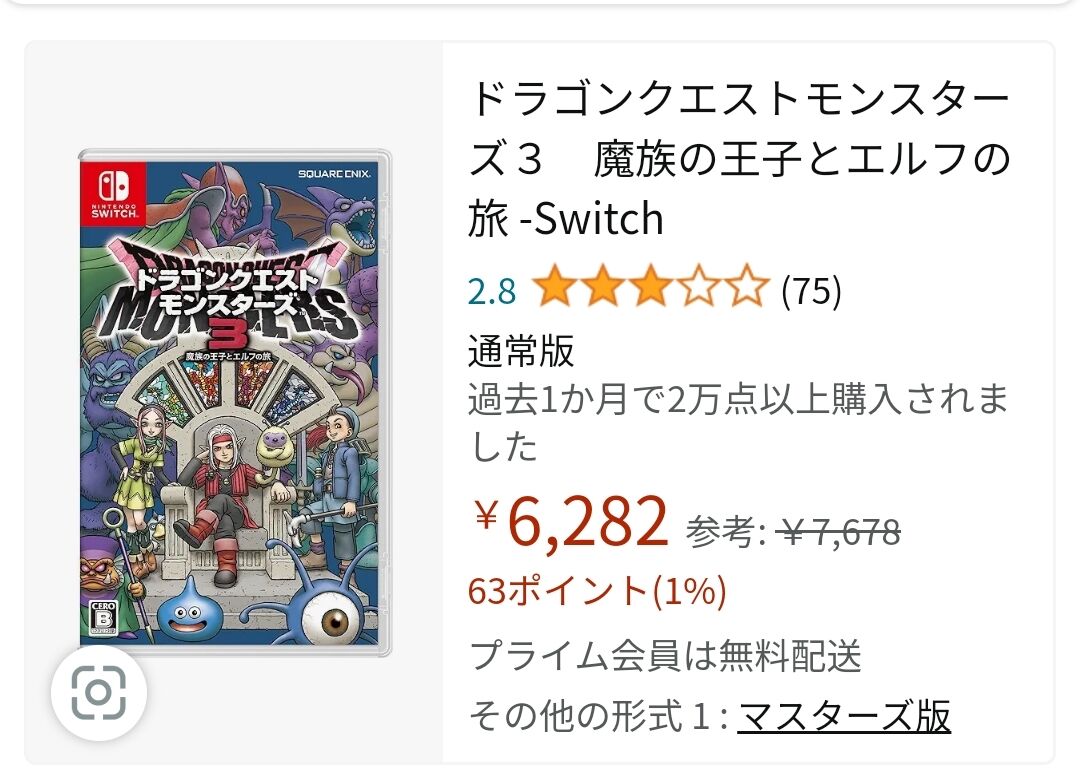Image resolution: width=1080 pixels, height=769 pixels.
Task: Click the first filled rating star
Action: tap(554, 286)
